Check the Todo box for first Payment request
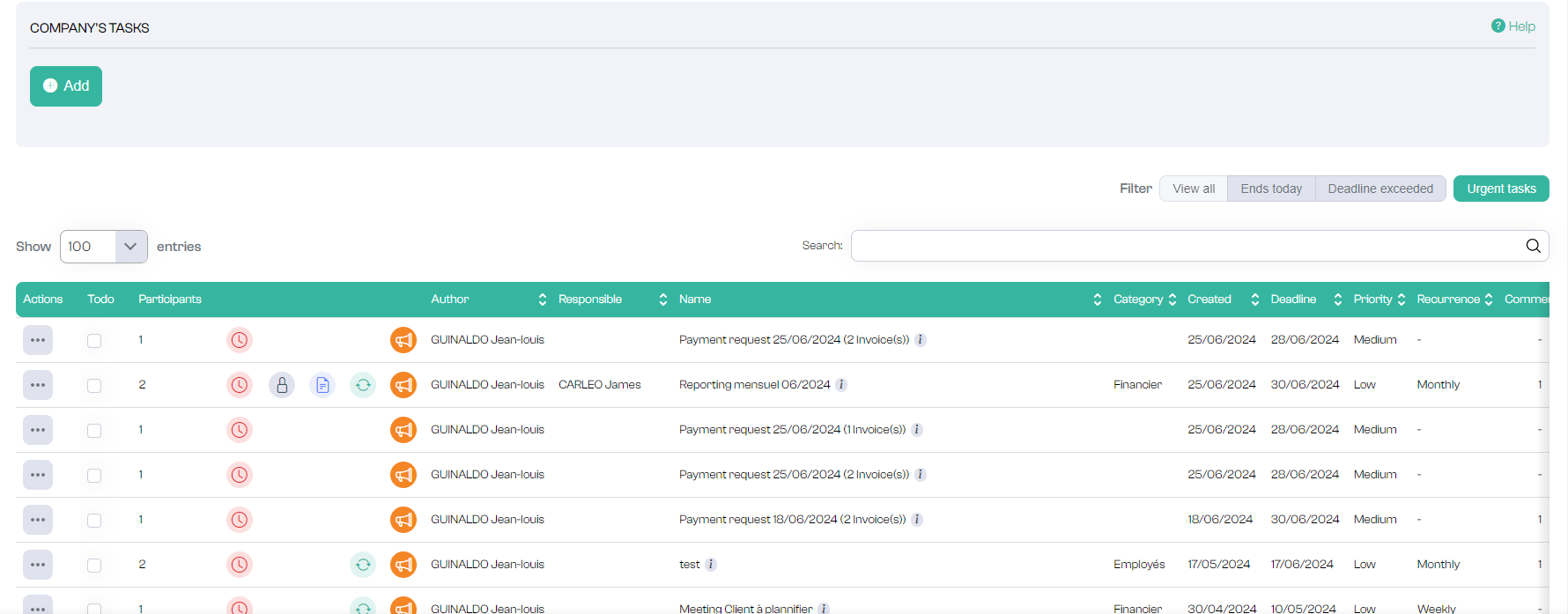The image size is (1568, 614). [x=94, y=341]
